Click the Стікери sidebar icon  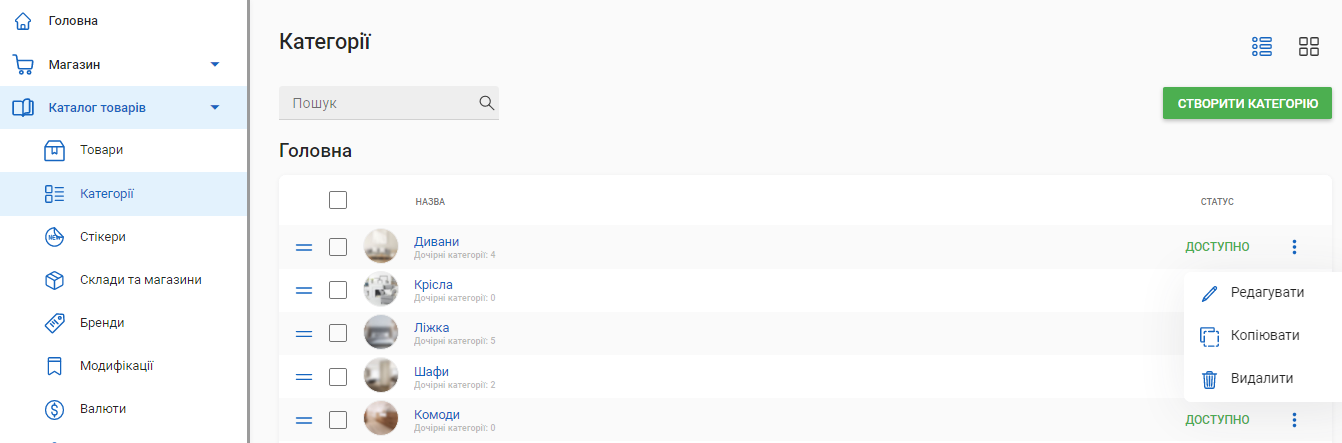[x=55, y=237]
